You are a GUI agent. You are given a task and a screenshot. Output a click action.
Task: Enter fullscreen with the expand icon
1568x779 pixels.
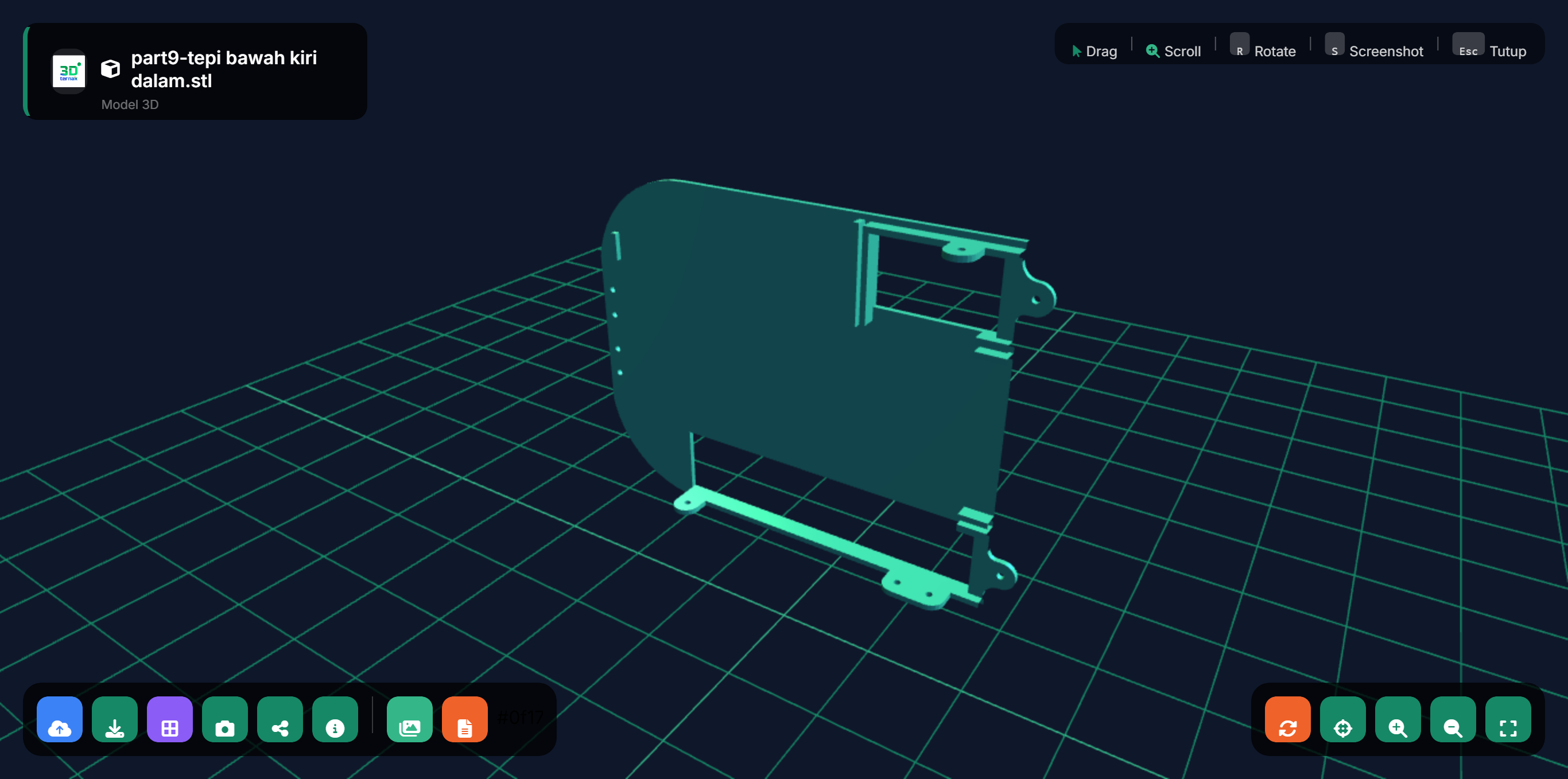(1508, 719)
